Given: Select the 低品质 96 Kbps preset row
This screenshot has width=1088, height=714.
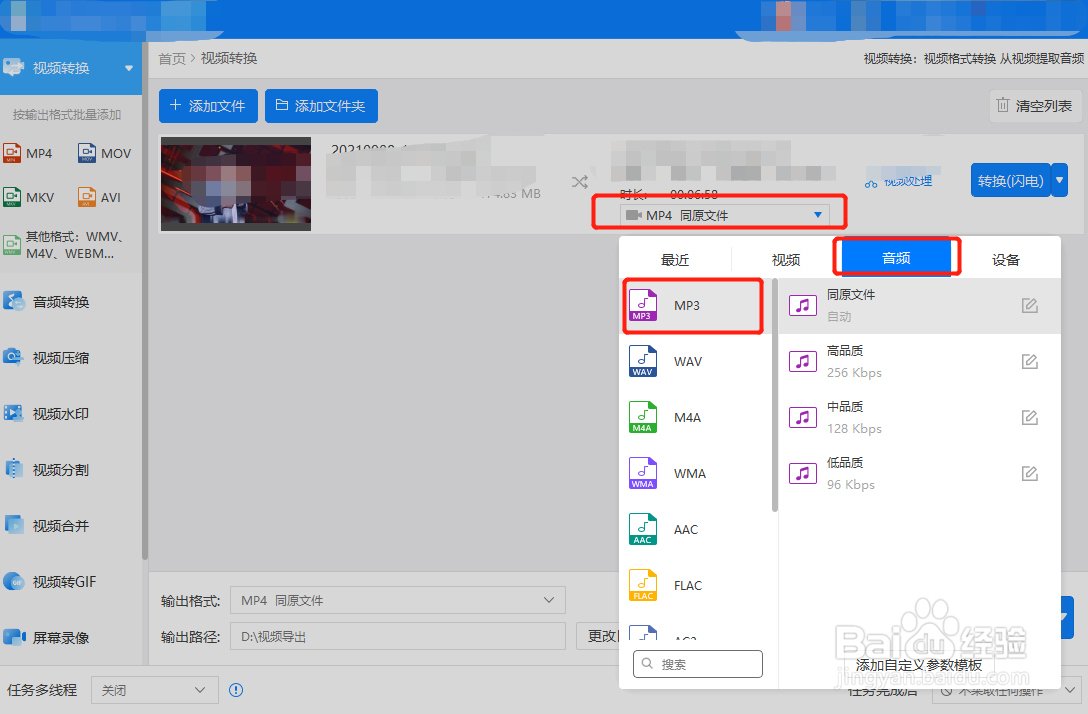Looking at the screenshot, I should coord(919,473).
